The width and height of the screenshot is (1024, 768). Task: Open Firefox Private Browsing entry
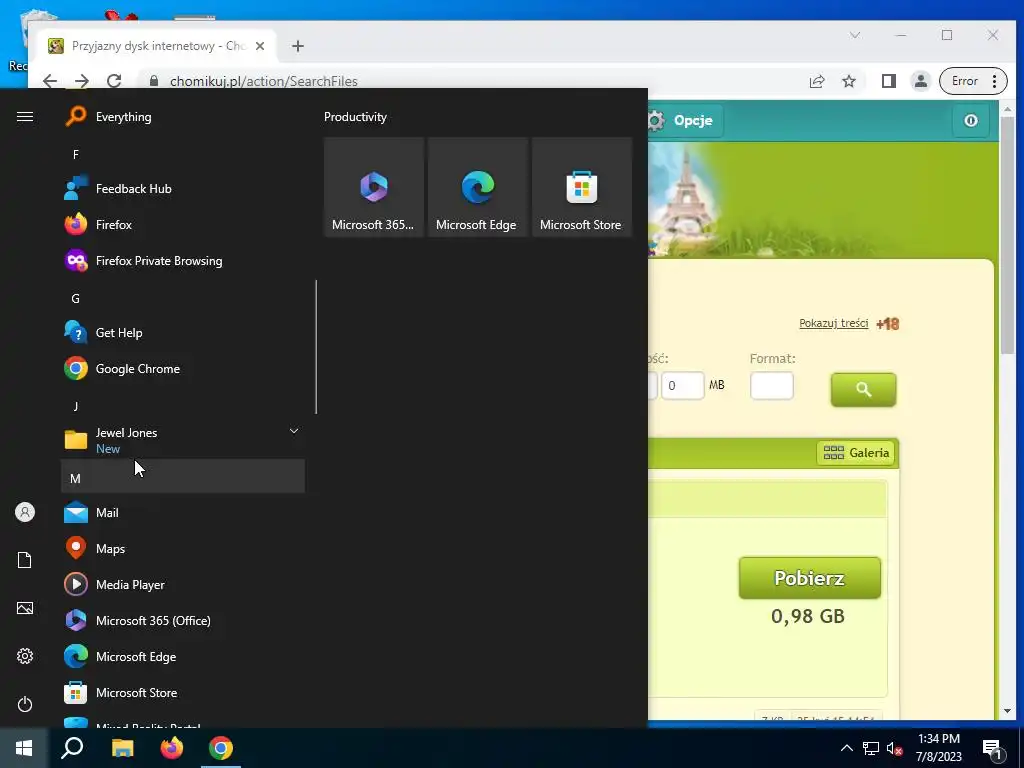[x=183, y=261]
